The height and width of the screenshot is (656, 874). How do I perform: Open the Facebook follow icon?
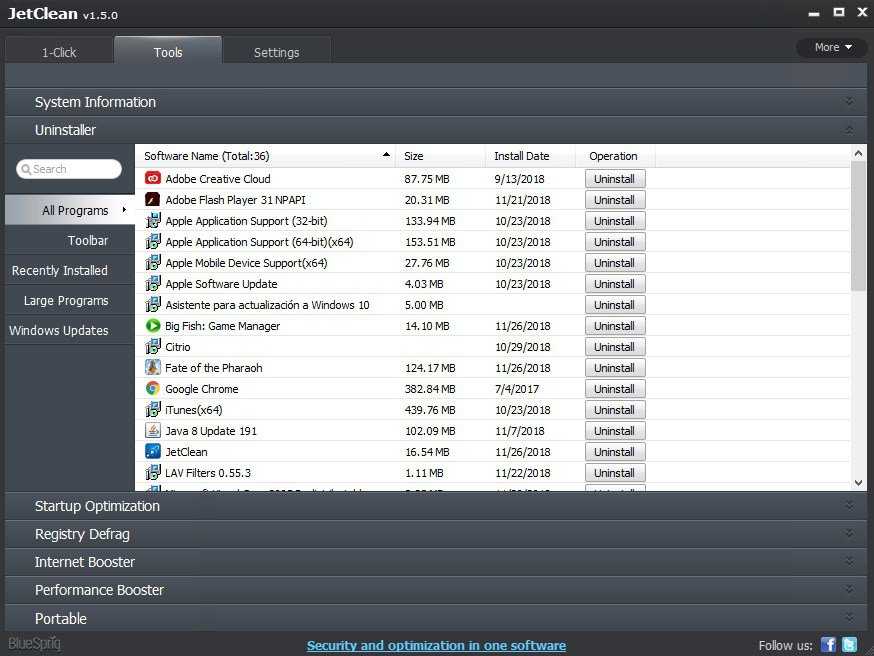(x=828, y=645)
